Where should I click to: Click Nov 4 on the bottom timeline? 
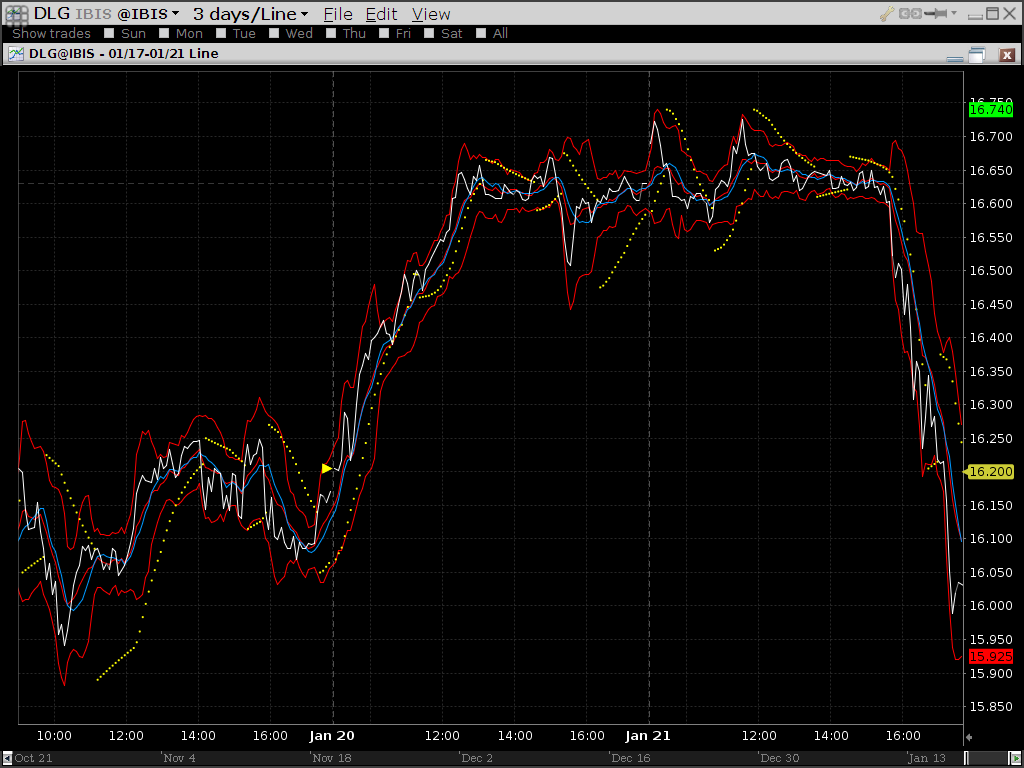pos(179,758)
